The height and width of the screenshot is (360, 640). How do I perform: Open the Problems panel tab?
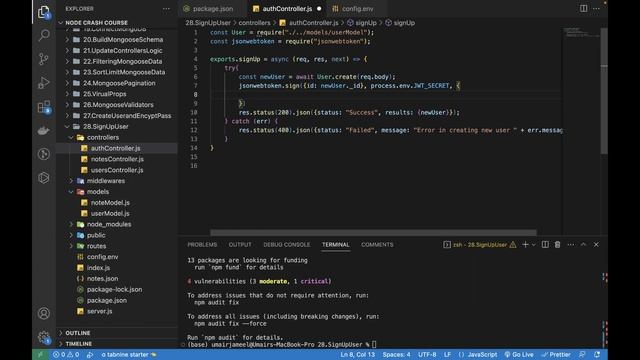(x=202, y=244)
